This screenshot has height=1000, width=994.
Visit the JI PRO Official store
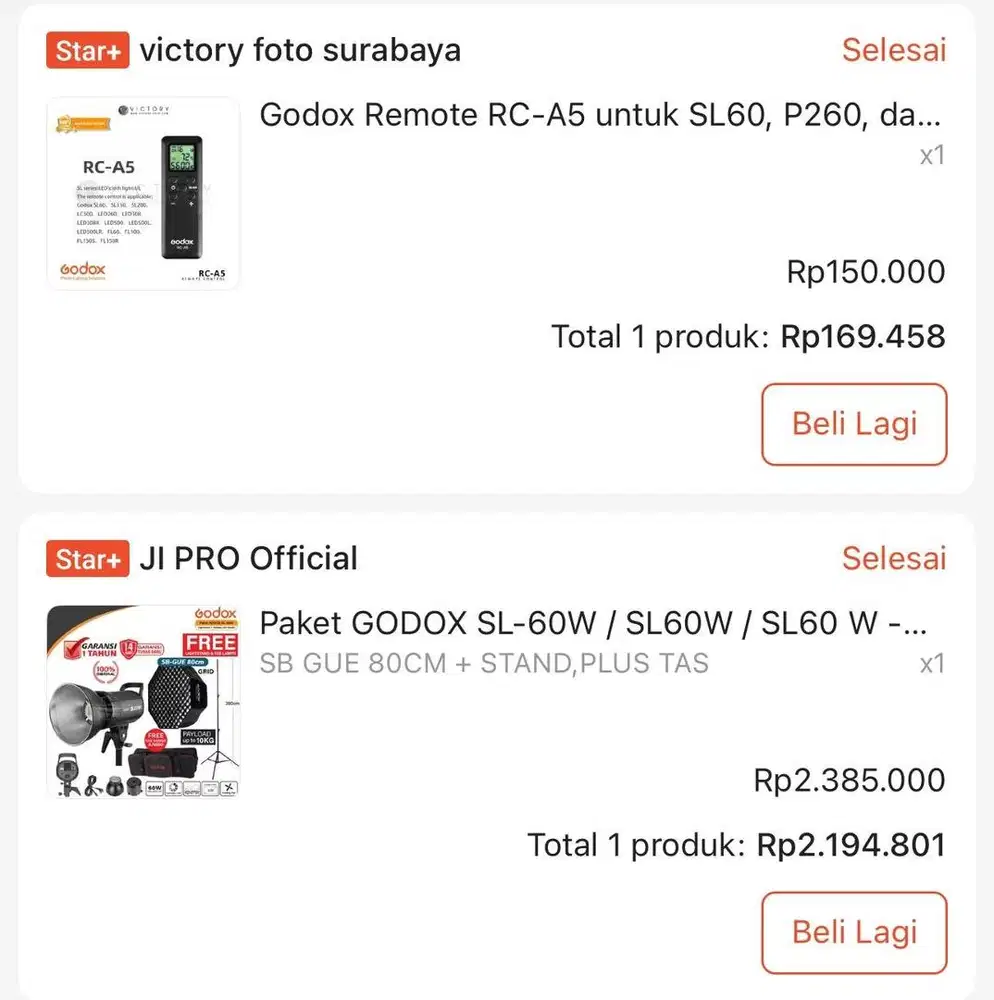pyautogui.click(x=248, y=559)
